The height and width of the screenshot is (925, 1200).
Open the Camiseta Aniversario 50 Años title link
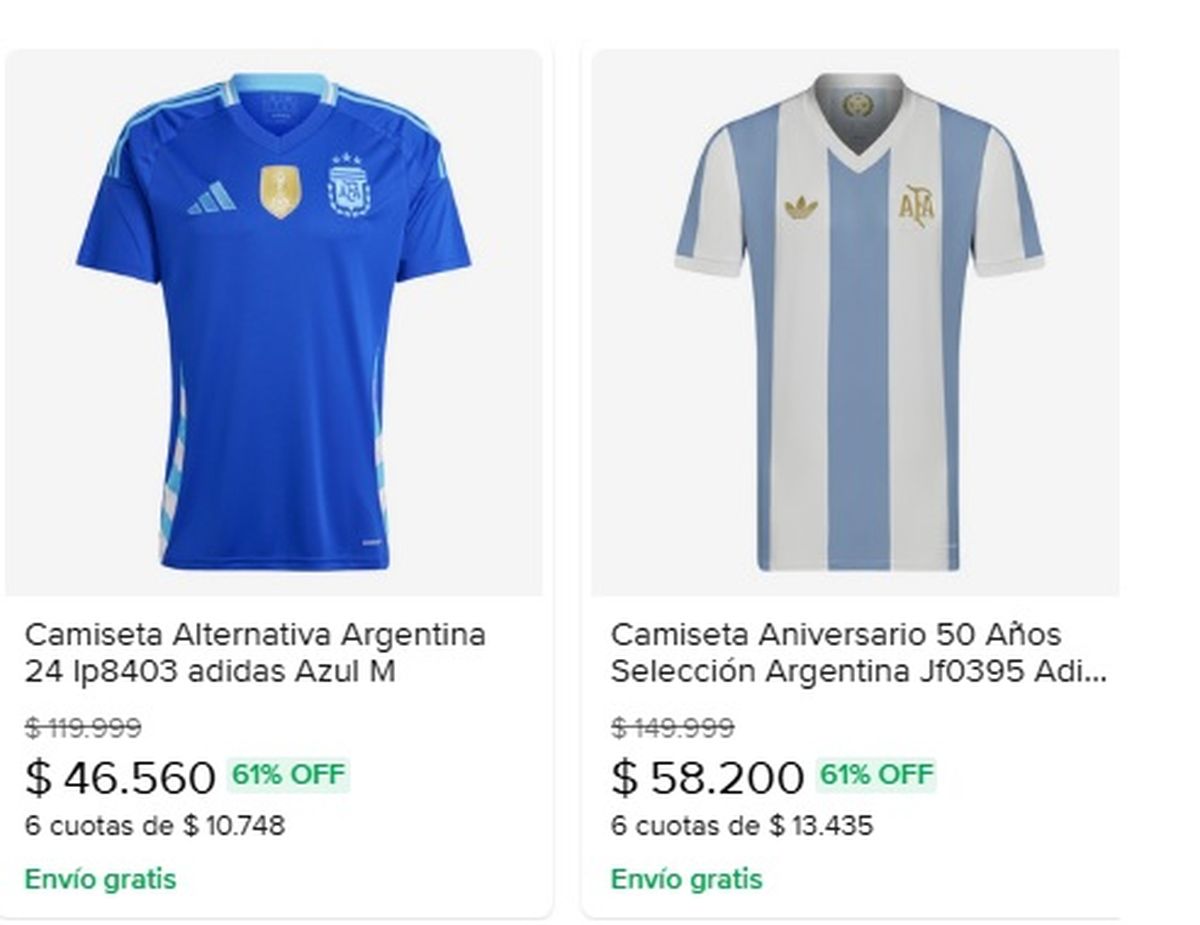pyautogui.click(x=858, y=653)
